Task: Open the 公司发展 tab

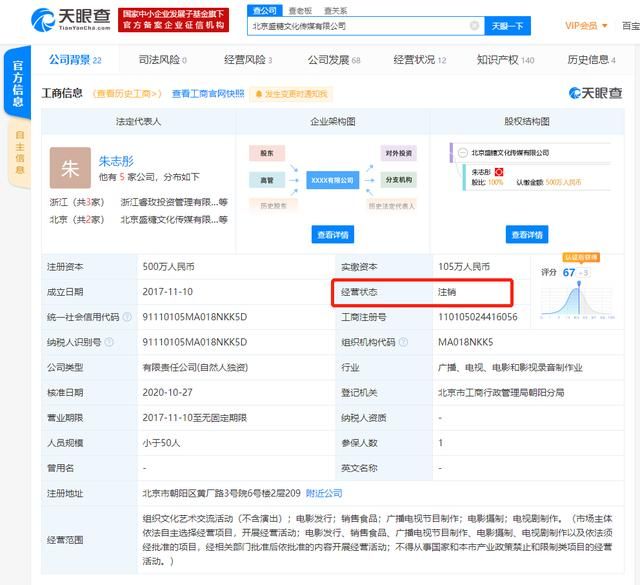Action: (334, 60)
